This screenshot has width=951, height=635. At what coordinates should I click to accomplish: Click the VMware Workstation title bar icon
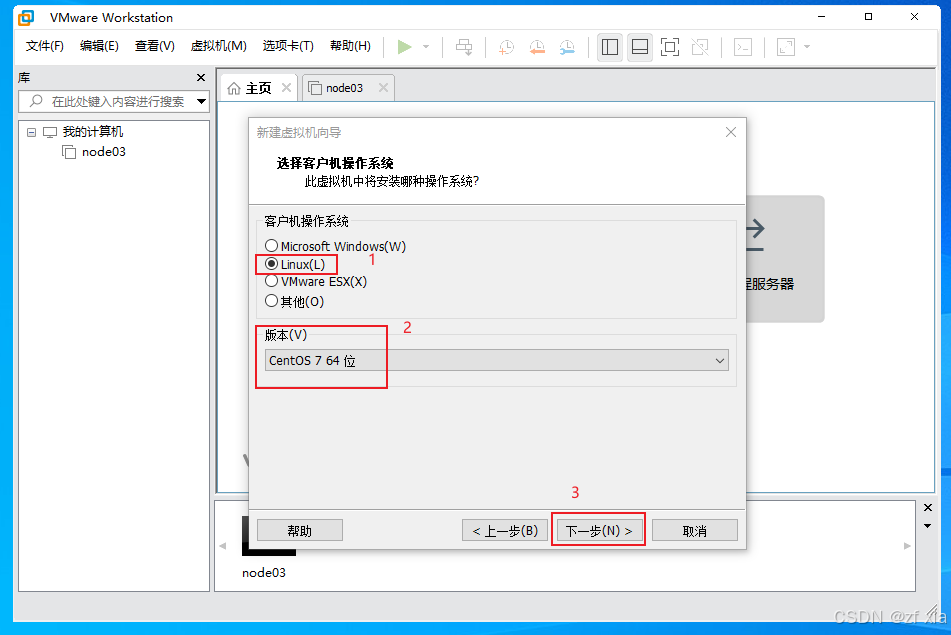[26, 18]
